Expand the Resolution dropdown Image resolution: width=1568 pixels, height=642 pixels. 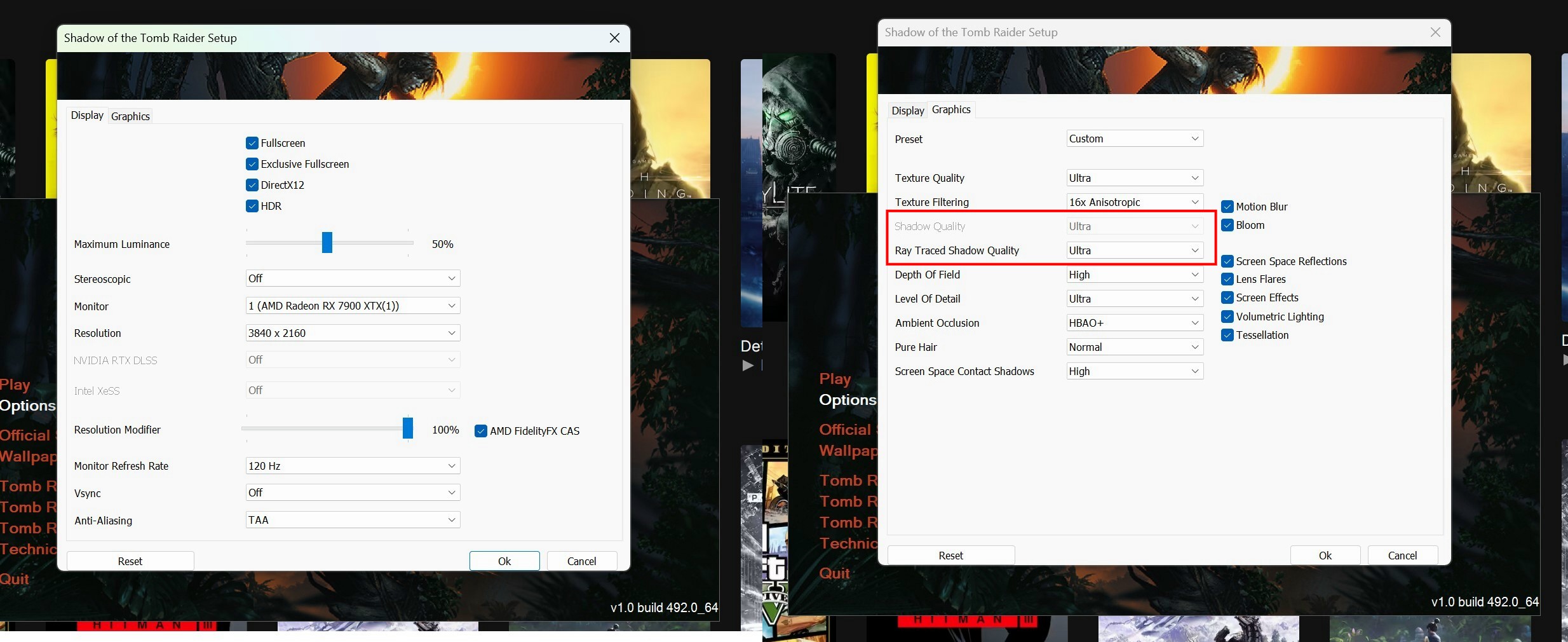pos(353,333)
